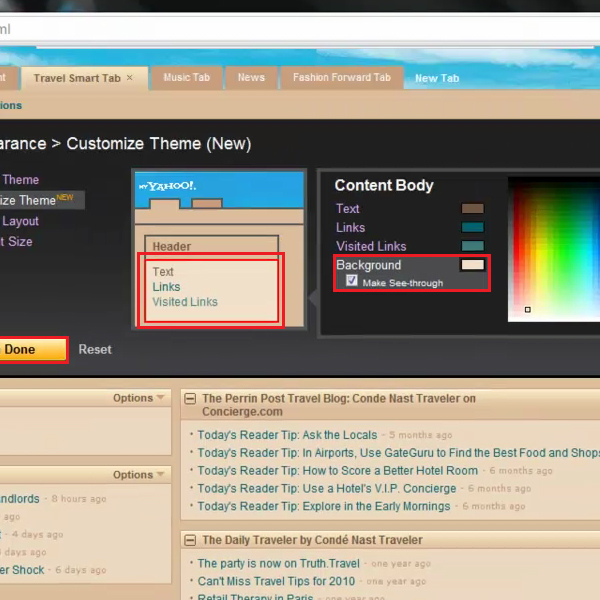Choose a color in the spectrum picker
Viewport: 600px width, 600px height.
coord(554,249)
